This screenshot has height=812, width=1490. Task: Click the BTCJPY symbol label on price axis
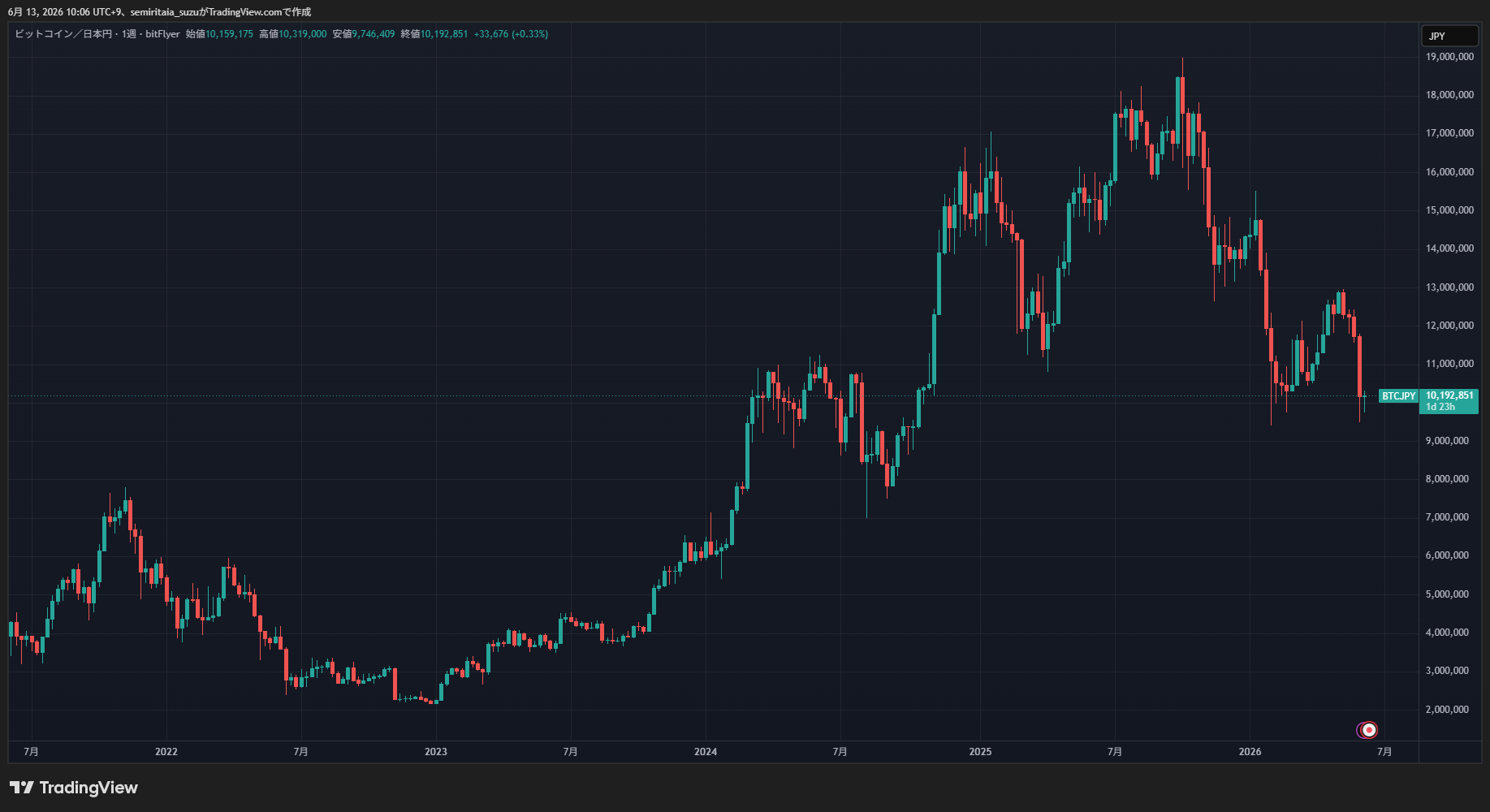click(x=1398, y=396)
